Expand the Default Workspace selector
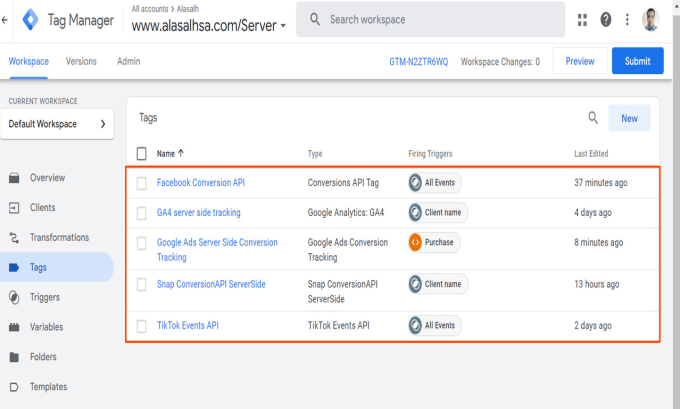 pos(57,124)
